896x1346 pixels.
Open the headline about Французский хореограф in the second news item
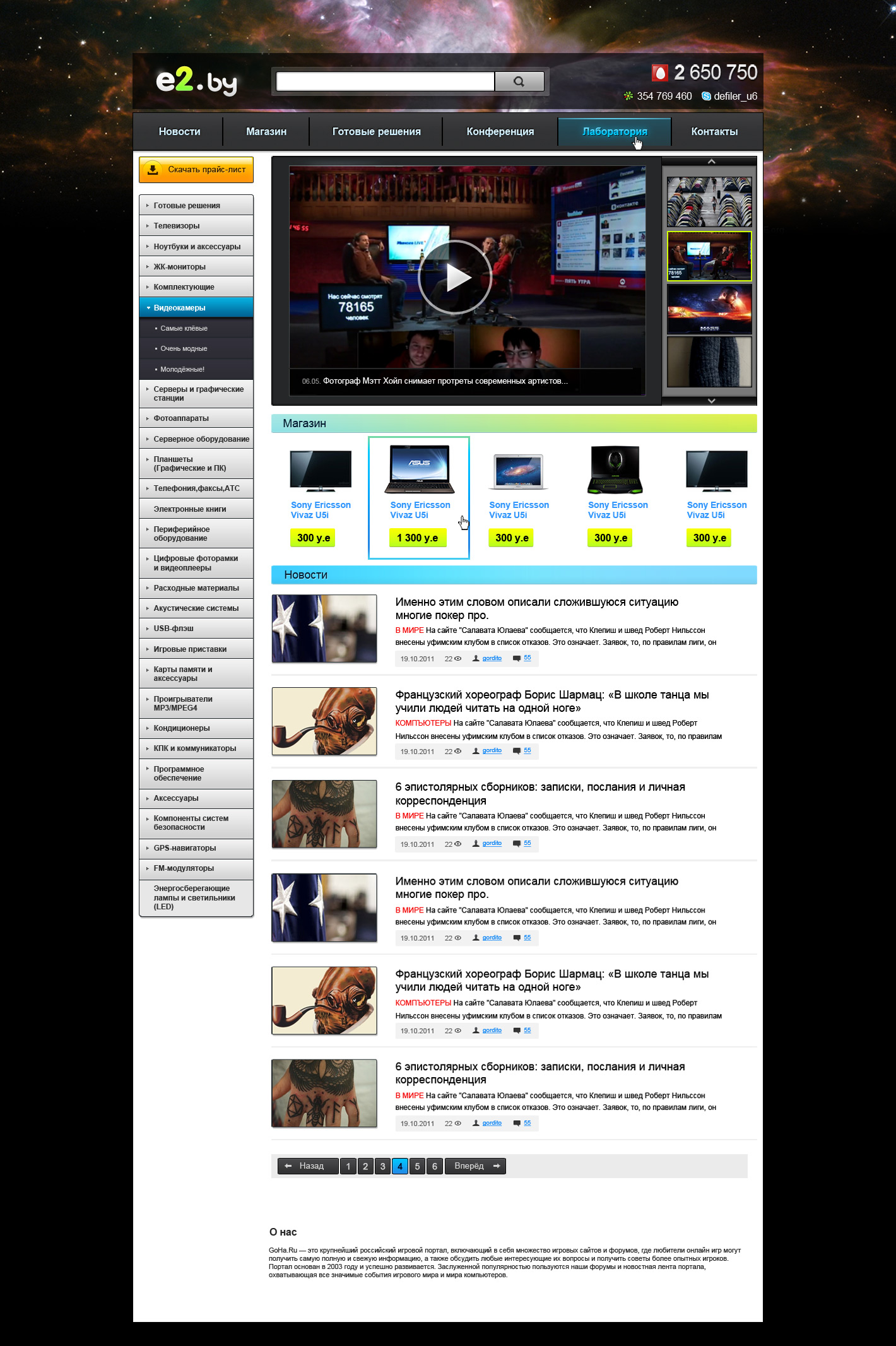[x=552, y=701]
